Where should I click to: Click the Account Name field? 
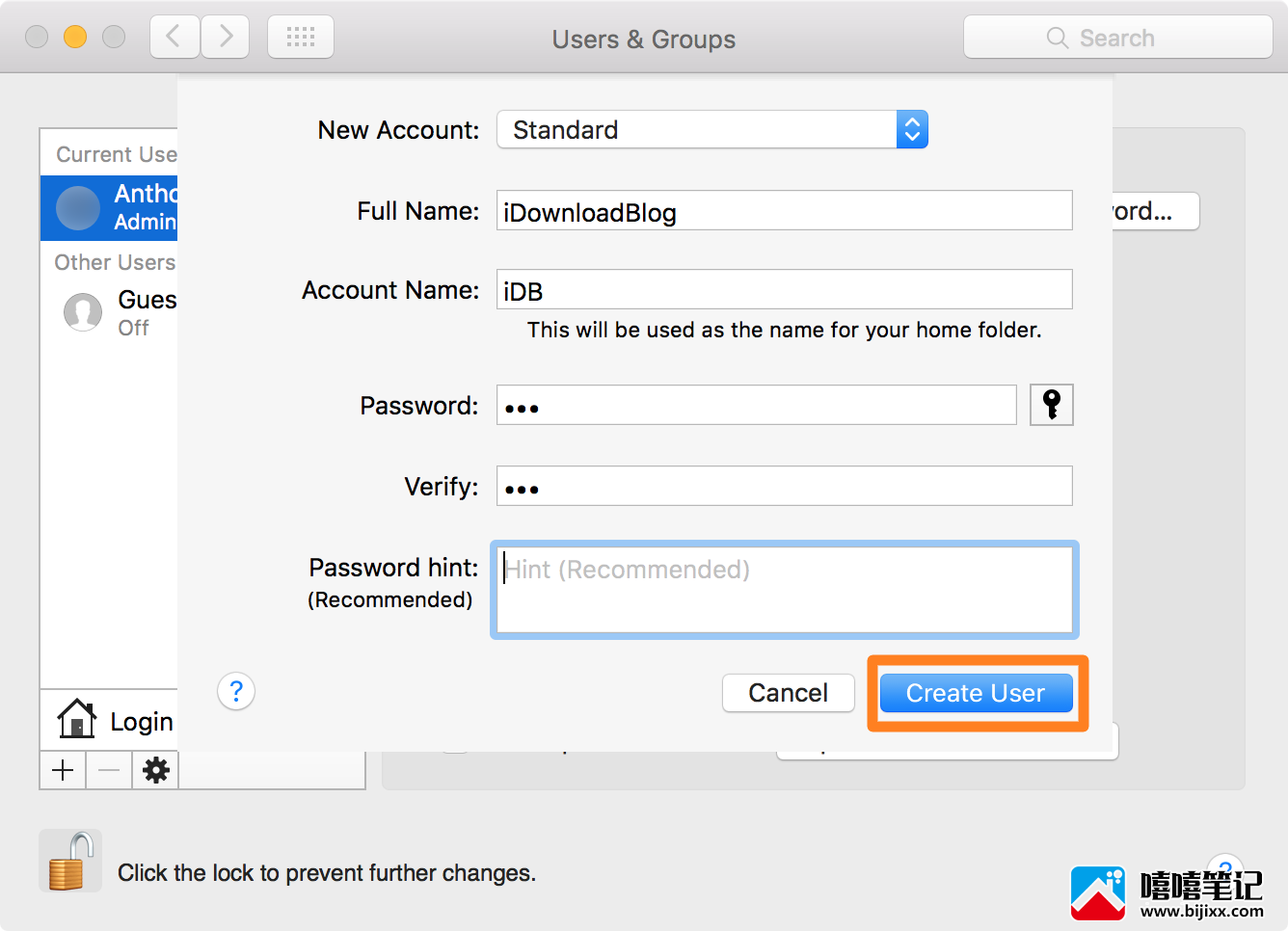[x=785, y=289]
